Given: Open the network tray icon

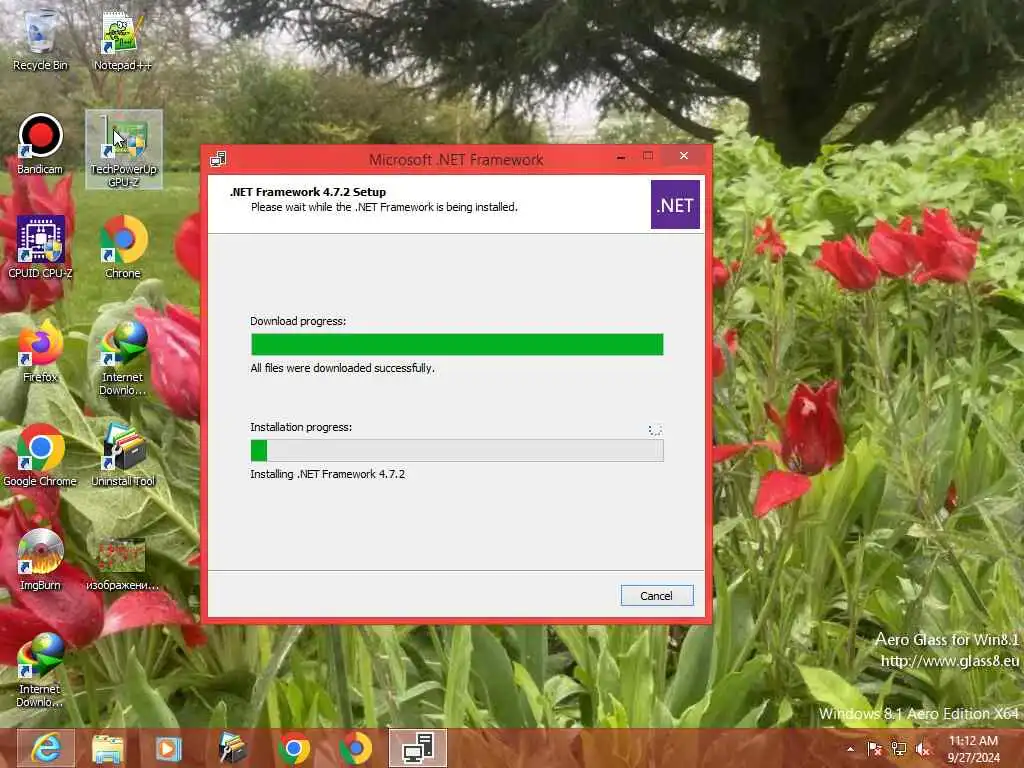Looking at the screenshot, I should pyautogui.click(x=899, y=749).
